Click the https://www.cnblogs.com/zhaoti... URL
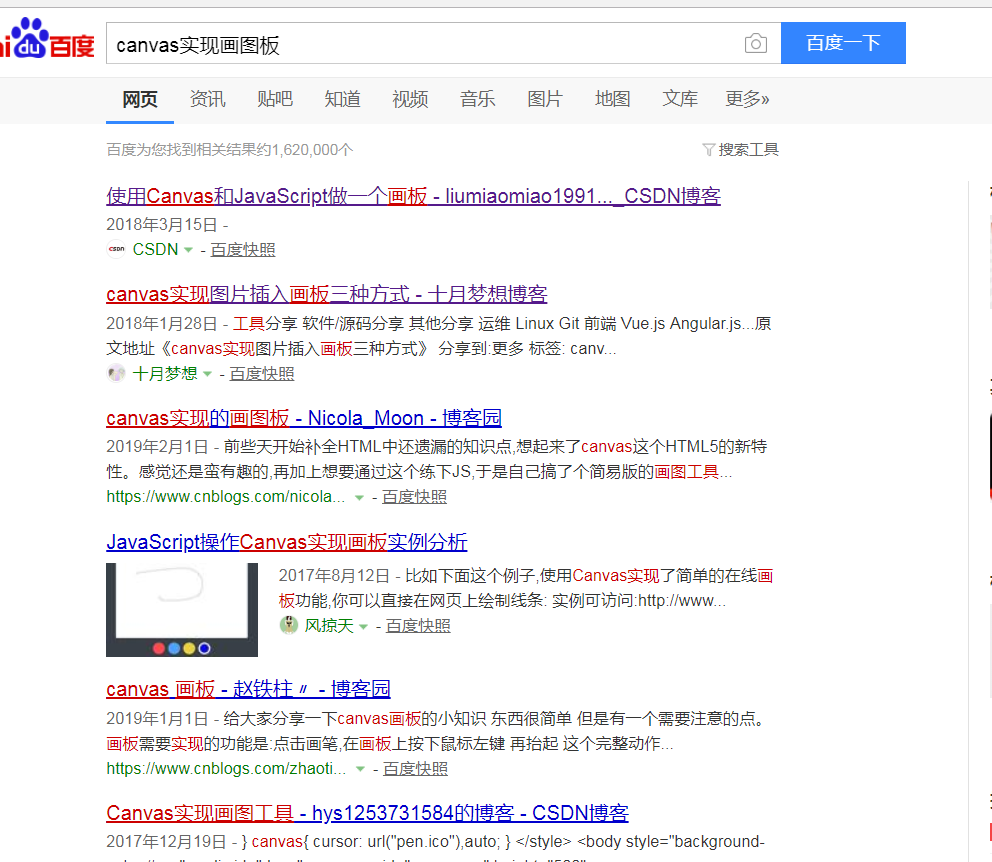Image resolution: width=992 pixels, height=862 pixels. (x=226, y=768)
